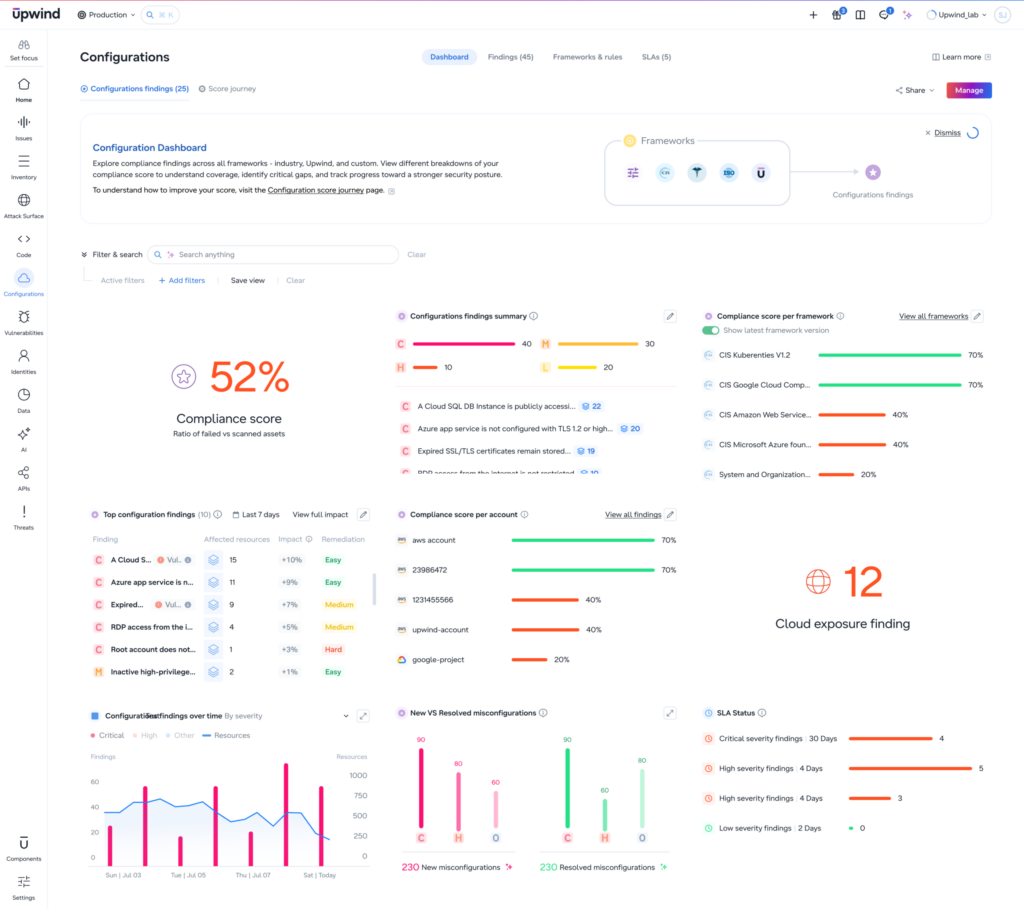
Task: Open findings over time chart dropdown
Action: [346, 716]
